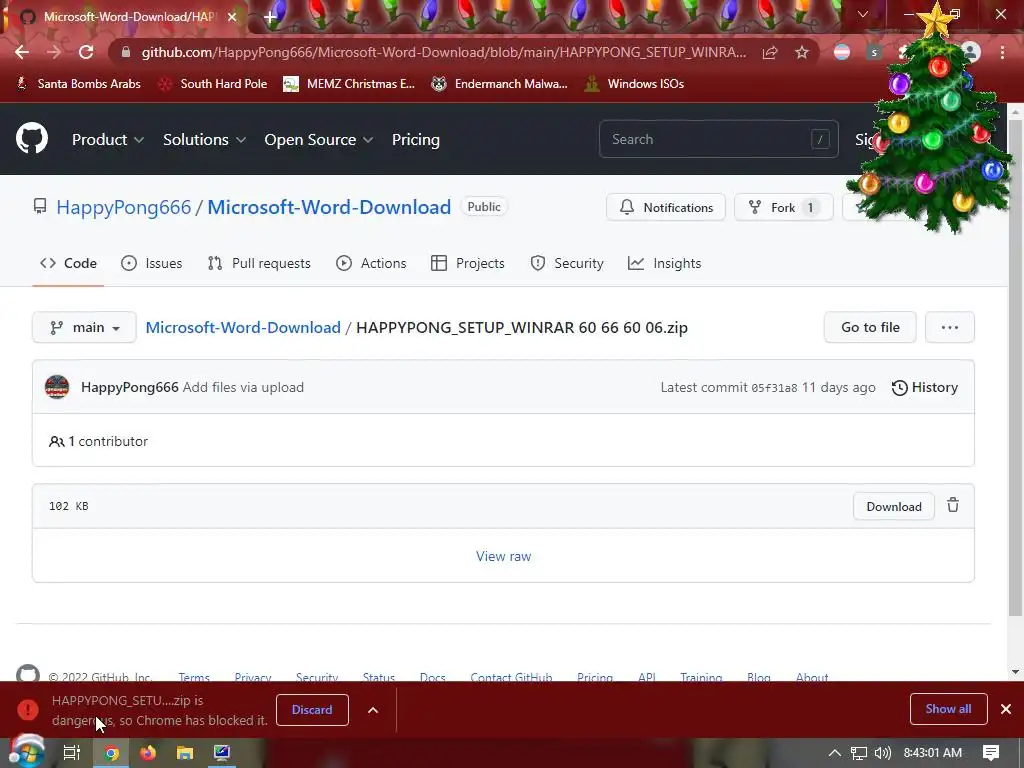Open MEMZ Christmas bookmark
Viewport: 1024px width, 768px height.
[349, 84]
